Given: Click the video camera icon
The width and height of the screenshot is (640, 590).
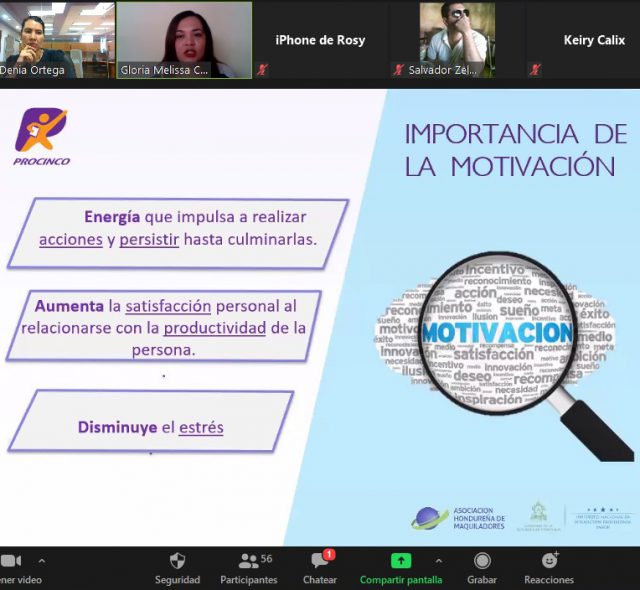Looking at the screenshot, I should [10, 561].
